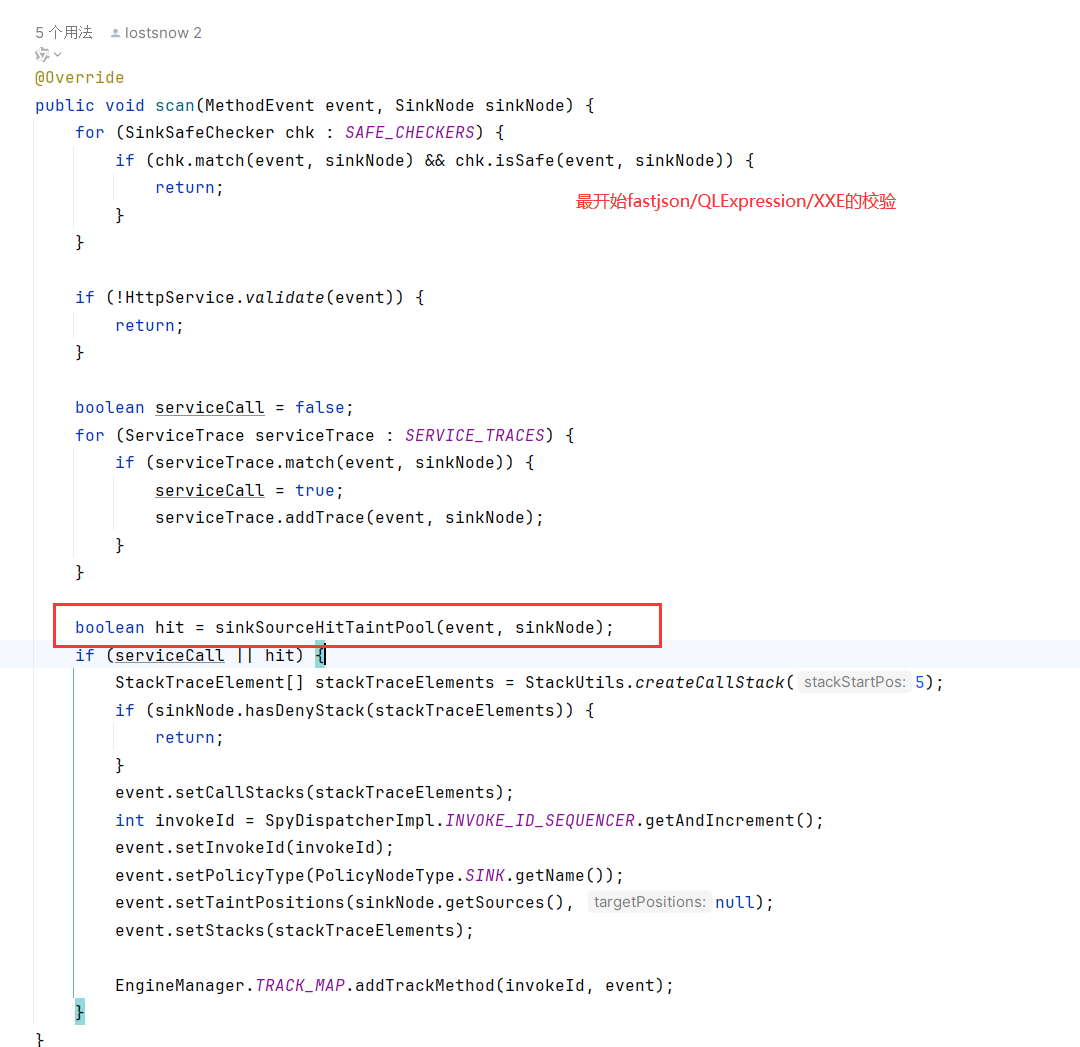The height and width of the screenshot is (1047, 1080).
Task: Click the person icon beside lostsnow
Action: click(x=115, y=33)
